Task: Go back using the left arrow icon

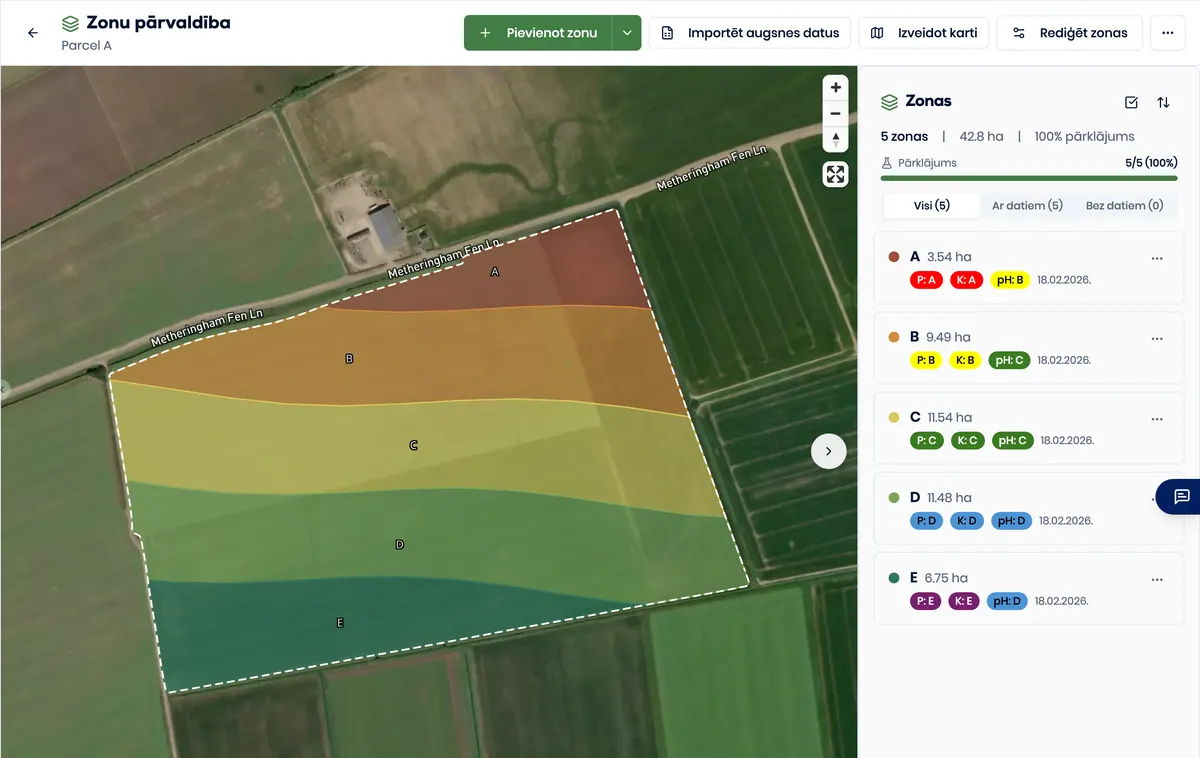Action: [x=33, y=33]
